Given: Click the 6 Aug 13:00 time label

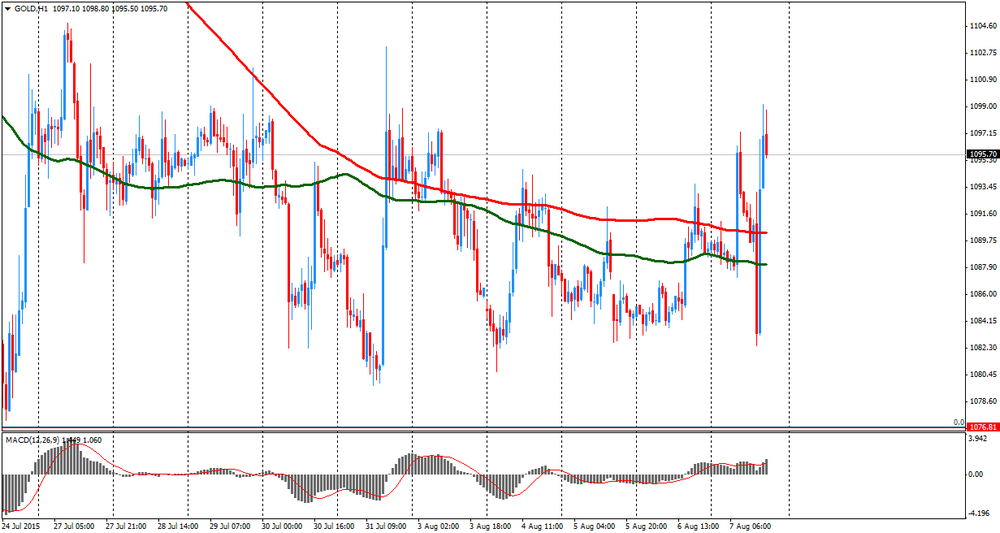Looking at the screenshot, I should pos(698,527).
